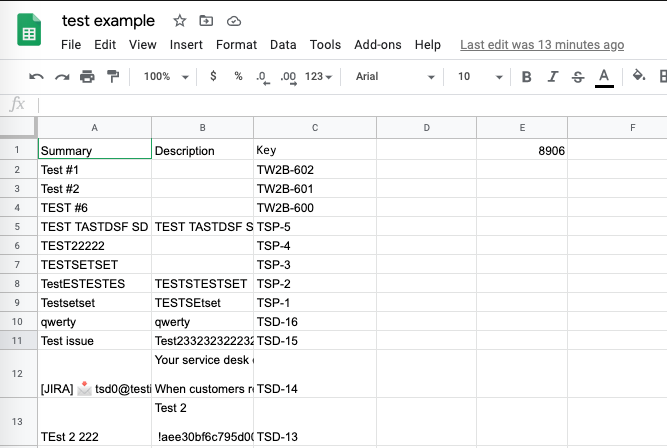Select the 'TW2B-602' cell

[315, 169]
